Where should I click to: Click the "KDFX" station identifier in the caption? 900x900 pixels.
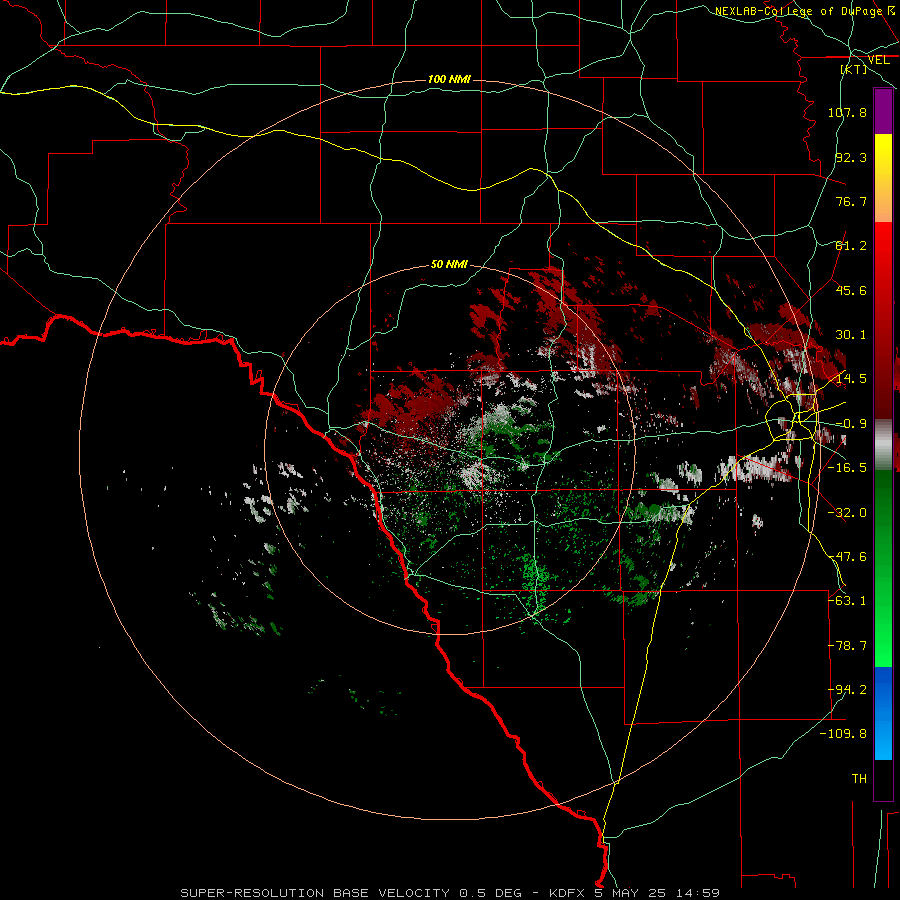tap(567, 893)
